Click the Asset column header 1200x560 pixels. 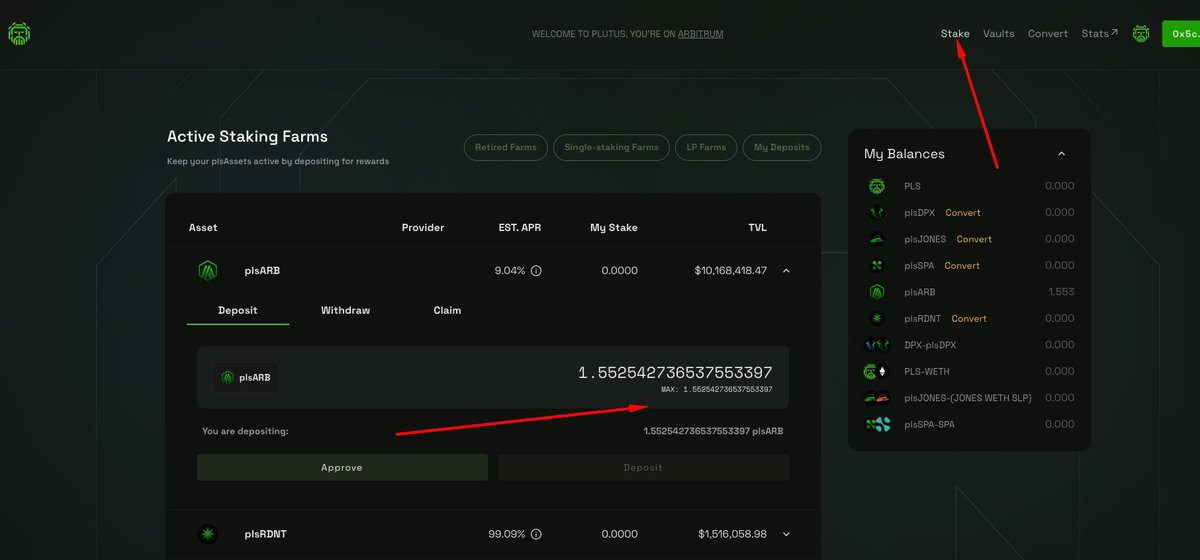(x=203, y=228)
